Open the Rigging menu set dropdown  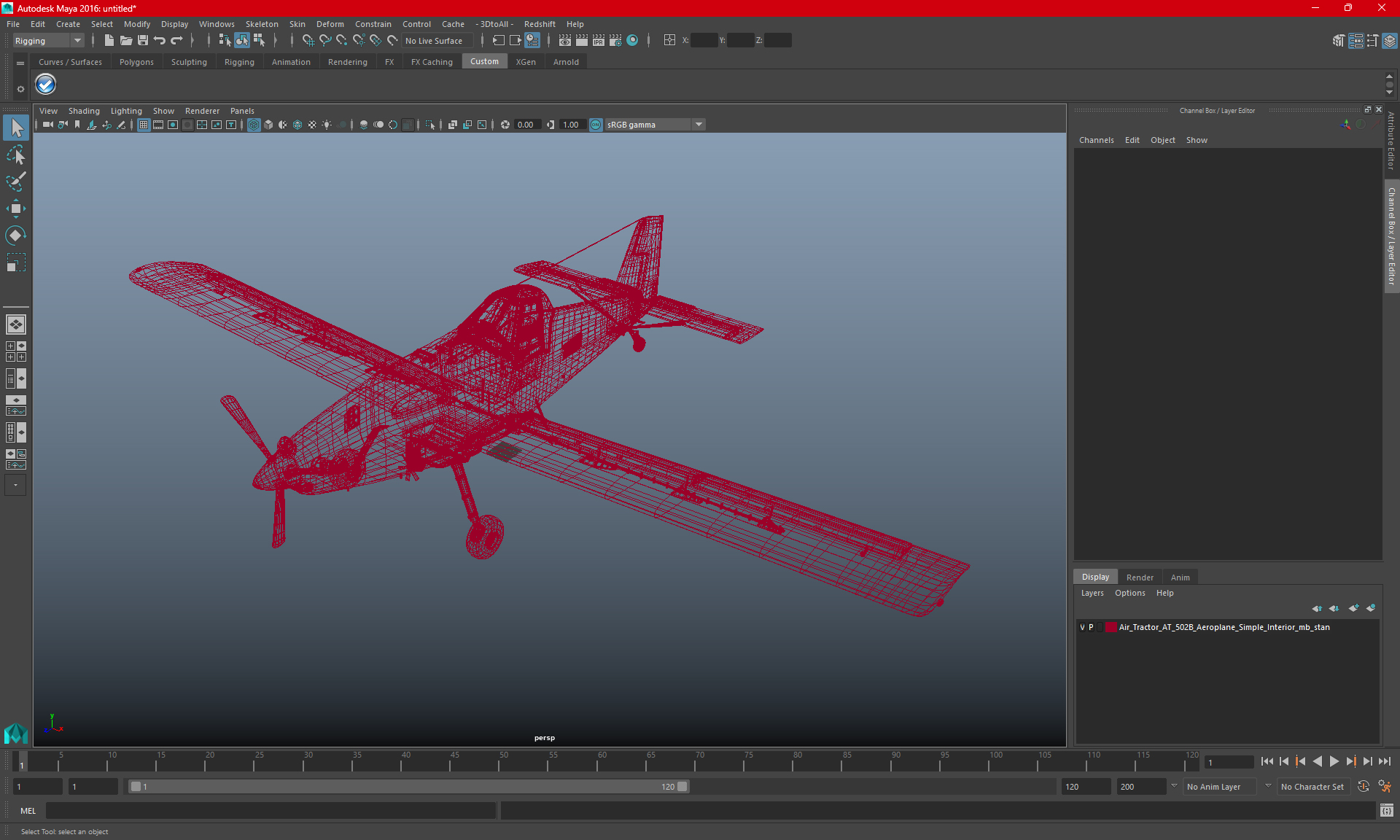(49, 41)
